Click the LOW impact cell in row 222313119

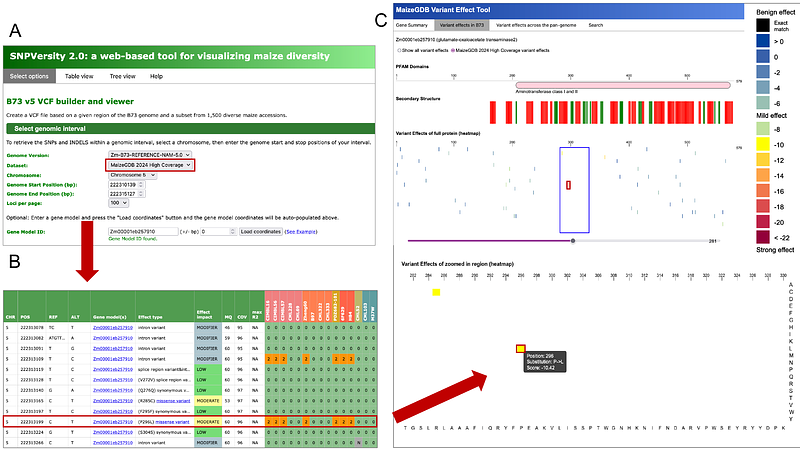click(208, 369)
